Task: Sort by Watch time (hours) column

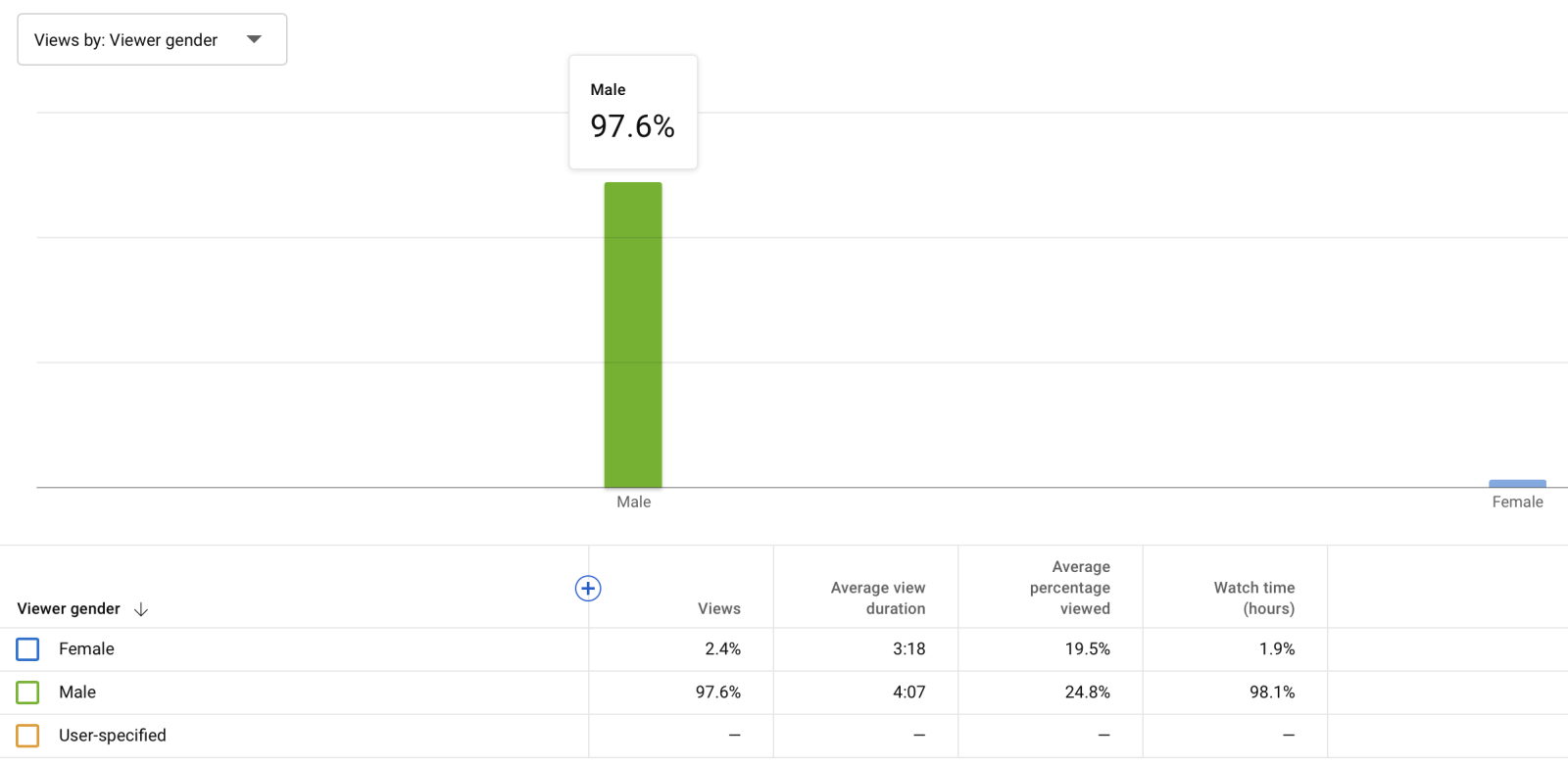Action: point(1253,597)
